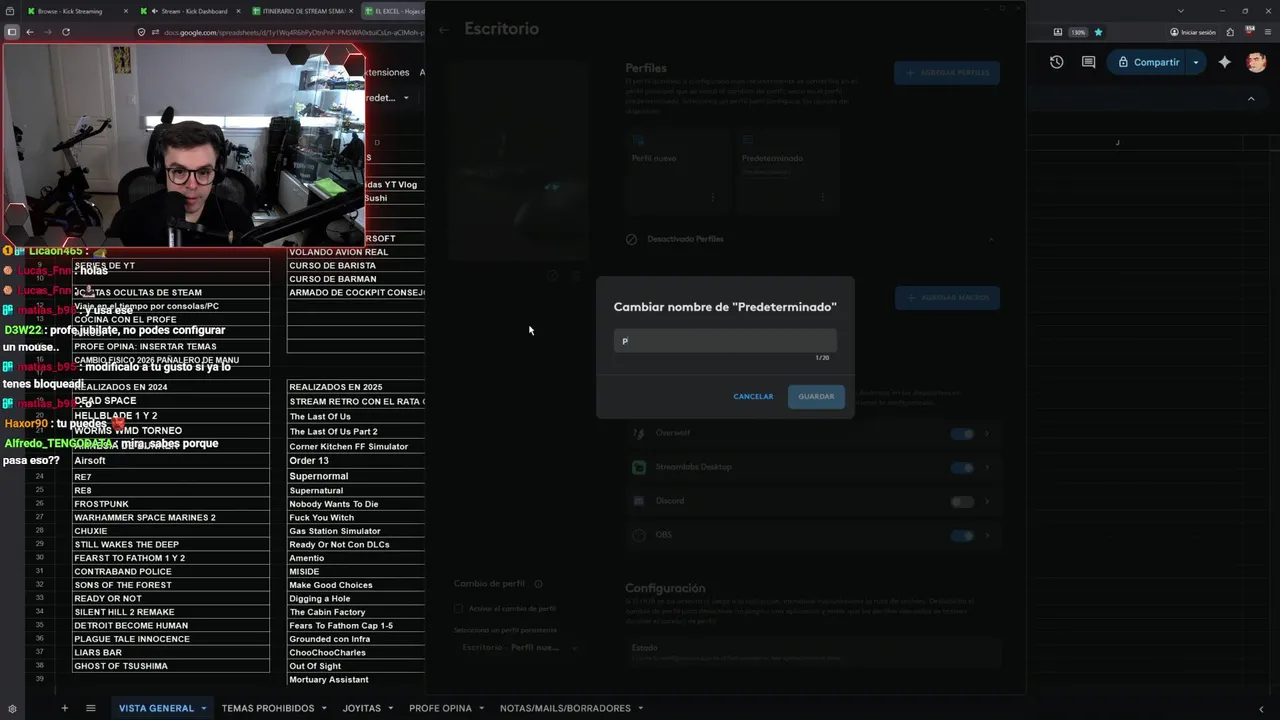
Task: Click the Discord app icon
Action: click(x=639, y=501)
